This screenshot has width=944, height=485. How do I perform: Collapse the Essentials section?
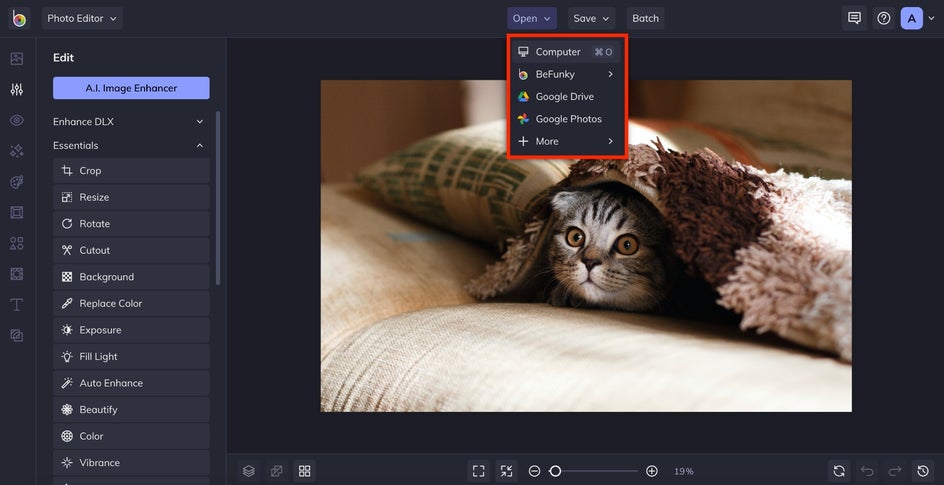[131, 146]
